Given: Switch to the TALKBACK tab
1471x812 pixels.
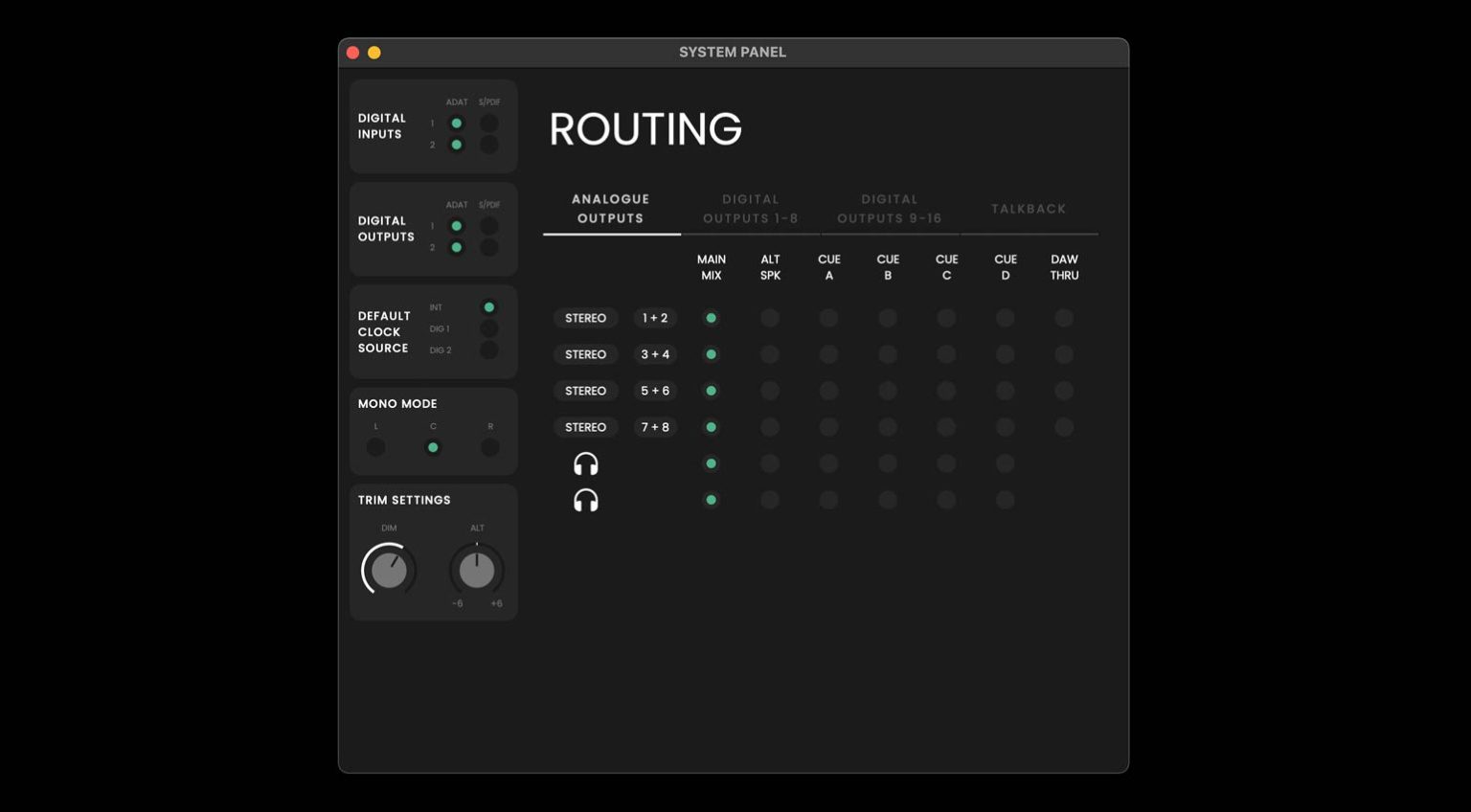Looking at the screenshot, I should pyautogui.click(x=1030, y=208).
